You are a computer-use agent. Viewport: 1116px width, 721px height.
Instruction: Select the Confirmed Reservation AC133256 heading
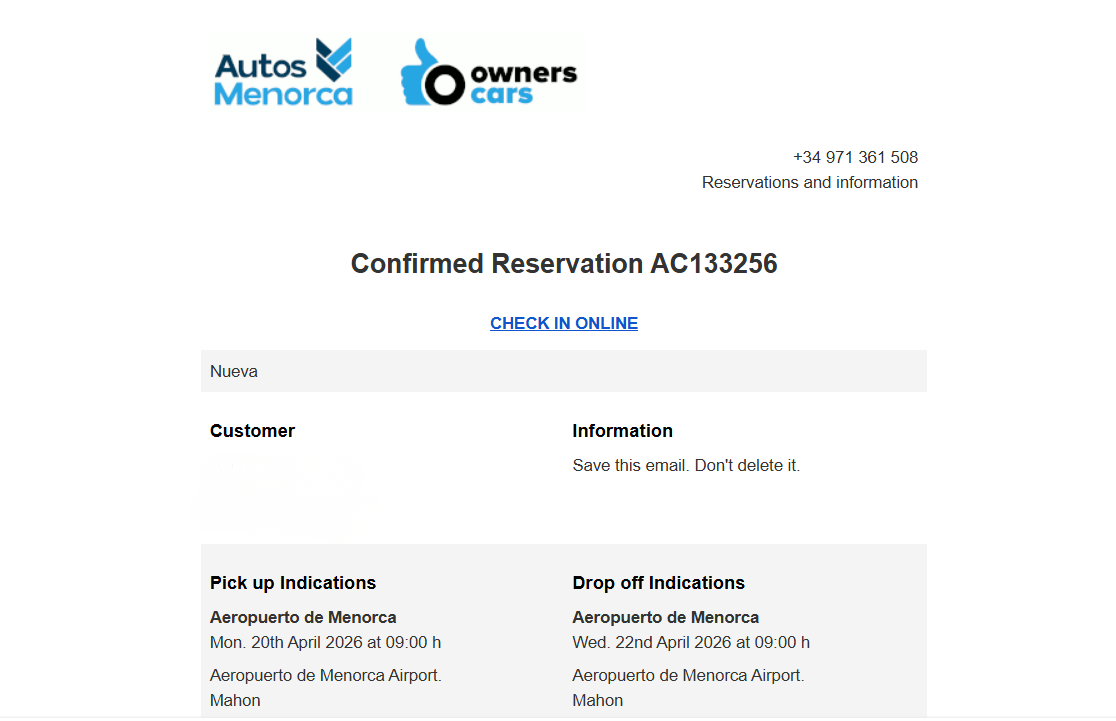point(564,264)
